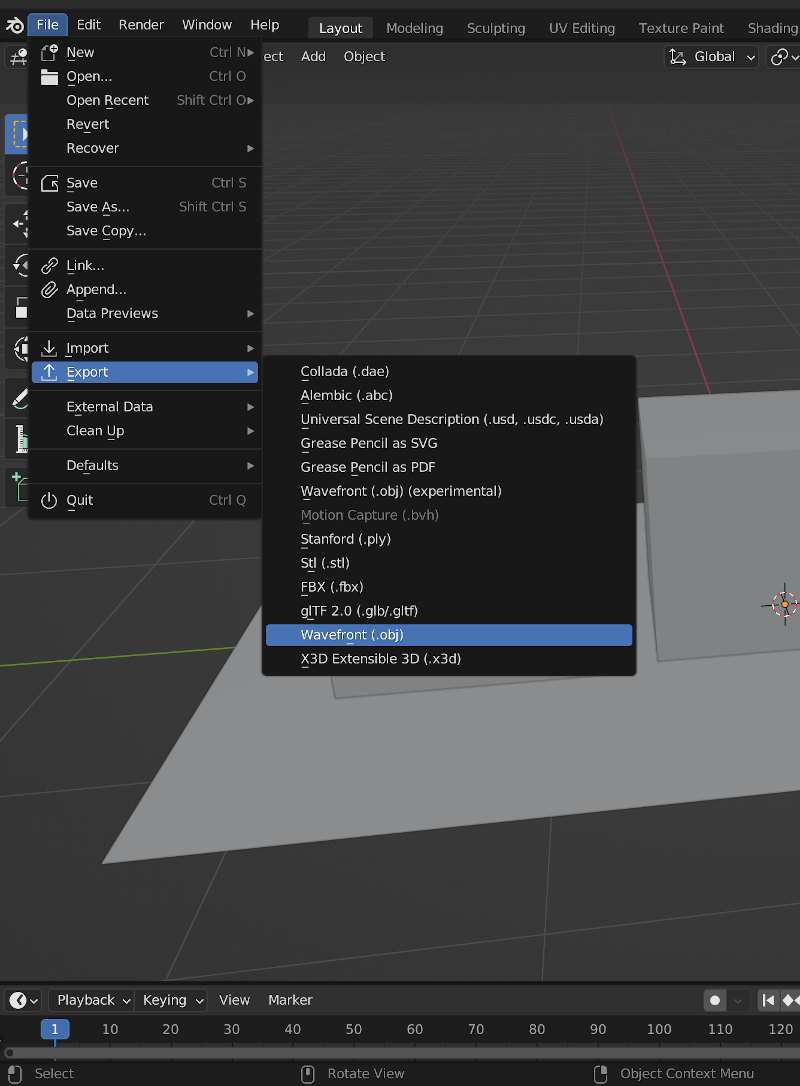Expand the Keying dropdown in the timeline

pyautogui.click(x=172, y=1000)
